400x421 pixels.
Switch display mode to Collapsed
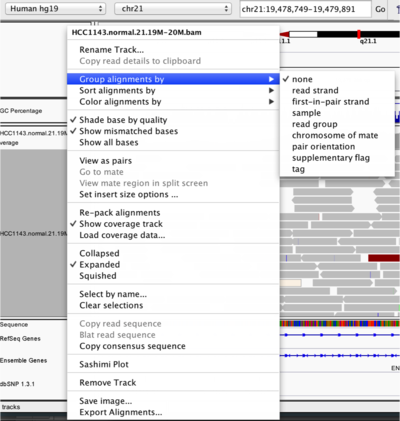[173, 253]
